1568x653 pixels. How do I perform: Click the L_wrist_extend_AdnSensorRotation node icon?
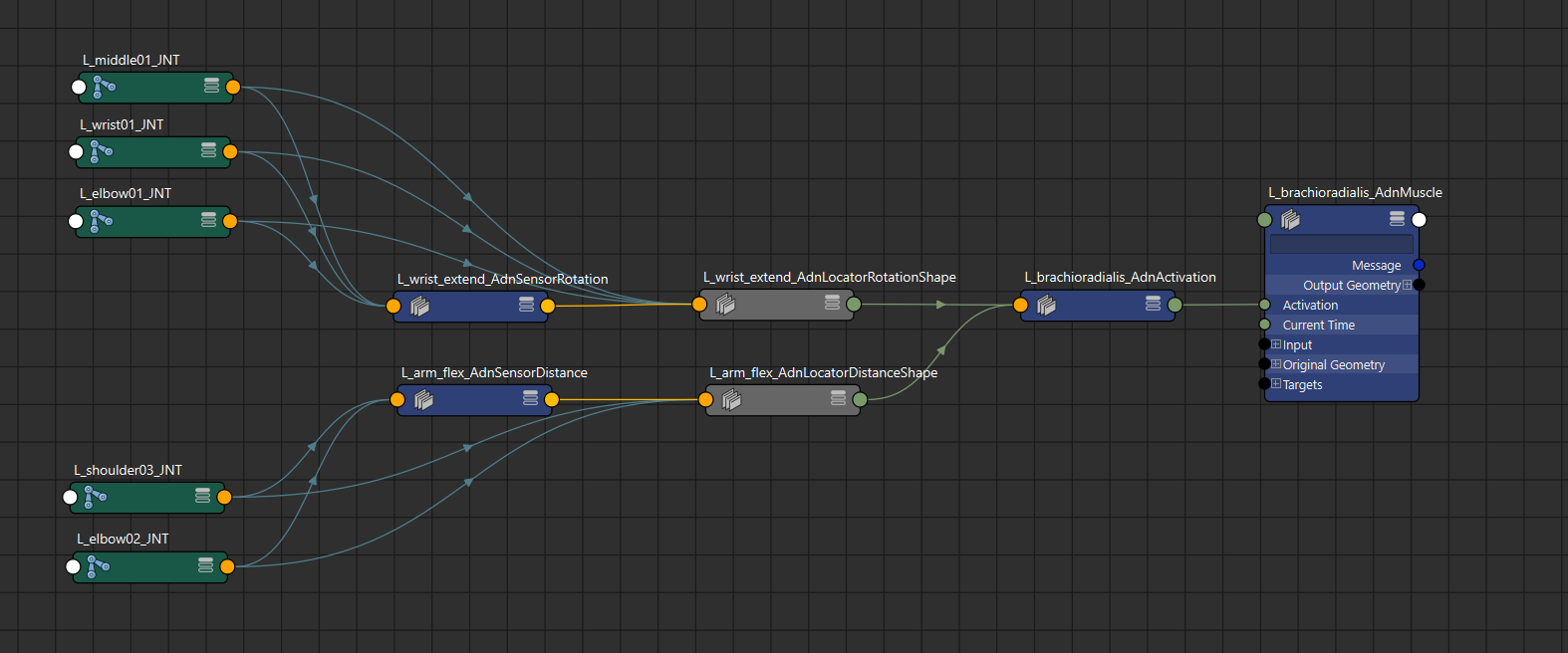pos(419,306)
